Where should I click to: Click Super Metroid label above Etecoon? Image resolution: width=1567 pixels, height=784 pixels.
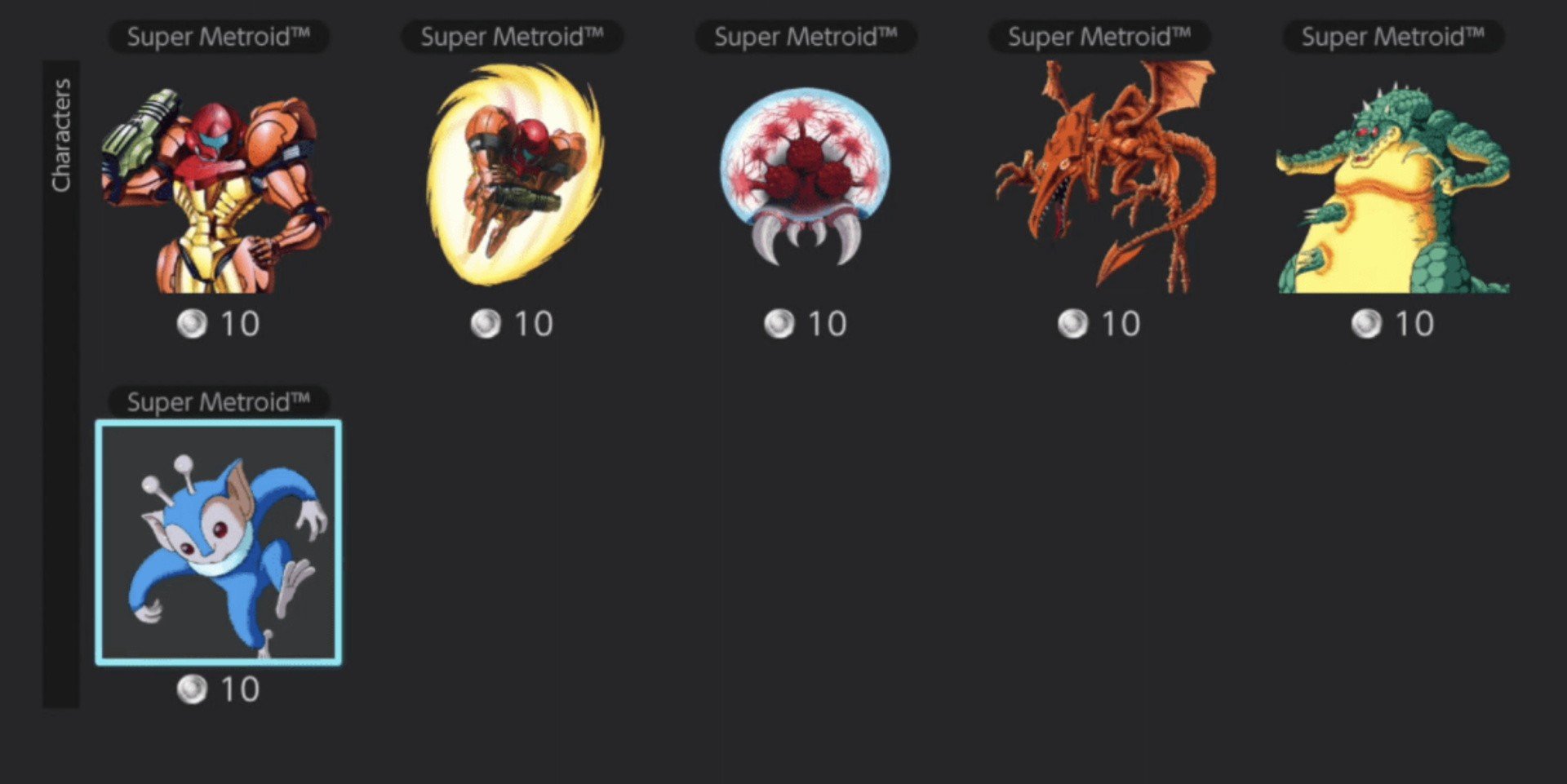tap(219, 401)
